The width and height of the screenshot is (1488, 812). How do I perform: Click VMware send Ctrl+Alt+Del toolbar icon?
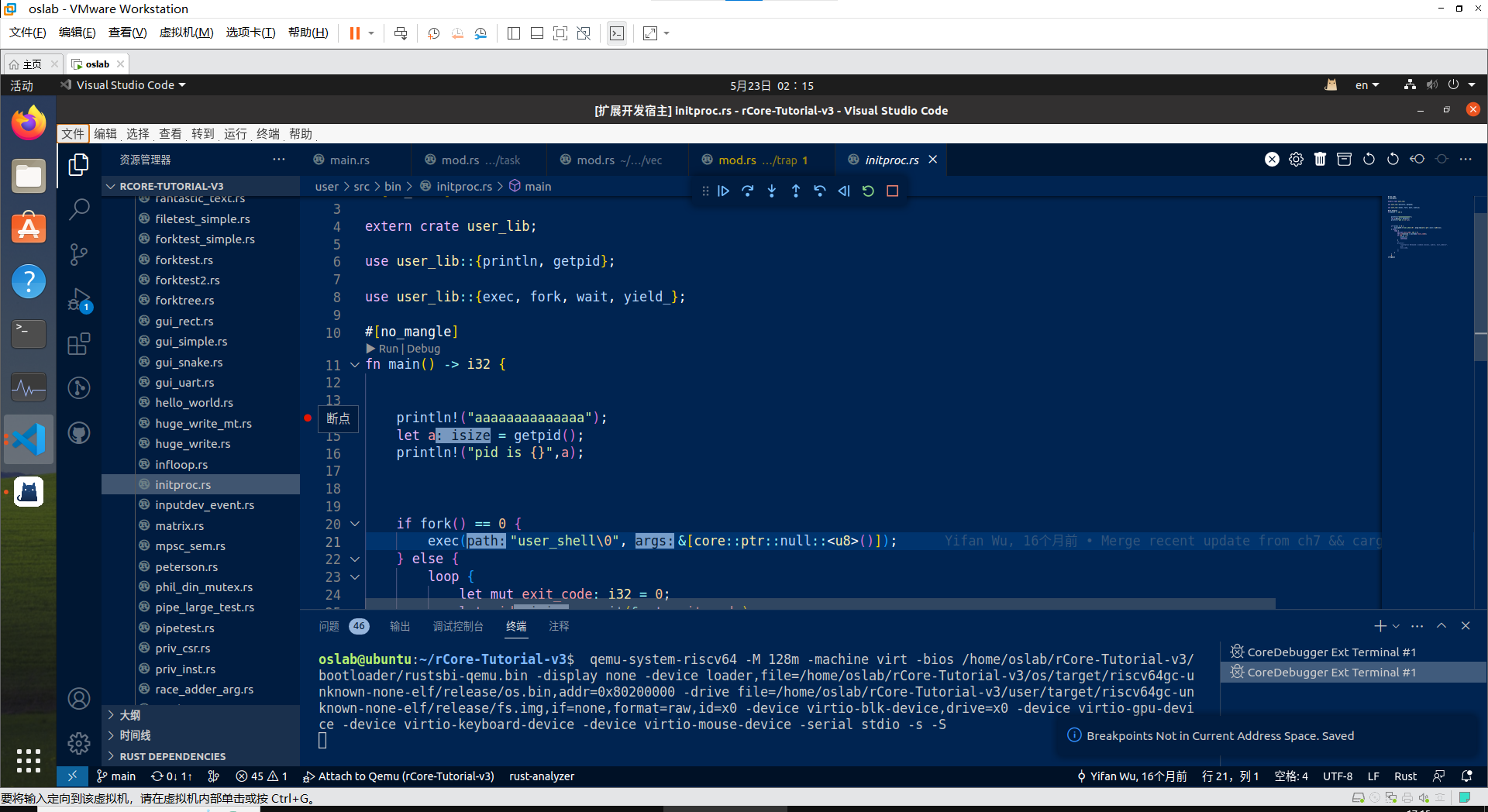[x=401, y=33]
